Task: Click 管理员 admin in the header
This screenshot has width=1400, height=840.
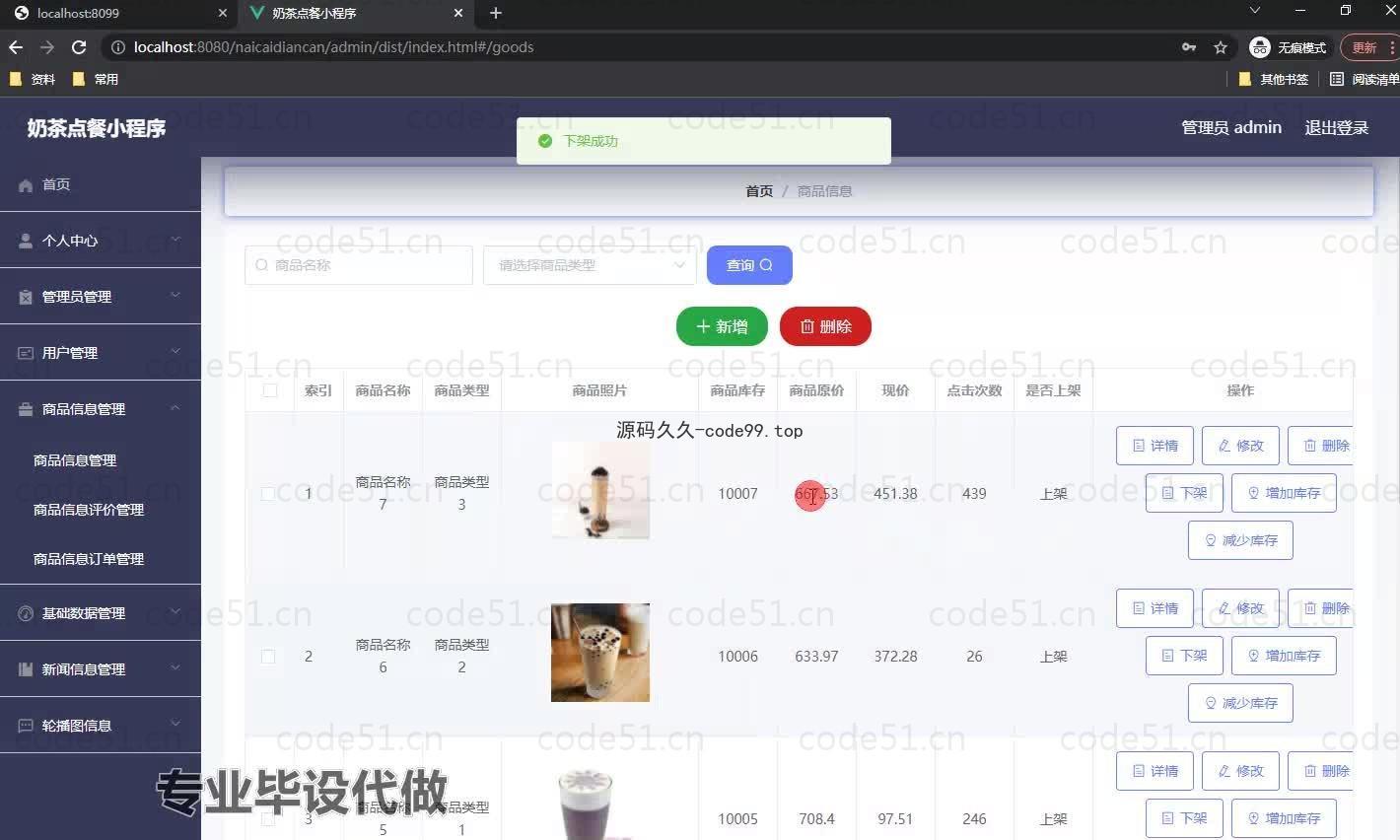Action: (x=1231, y=127)
